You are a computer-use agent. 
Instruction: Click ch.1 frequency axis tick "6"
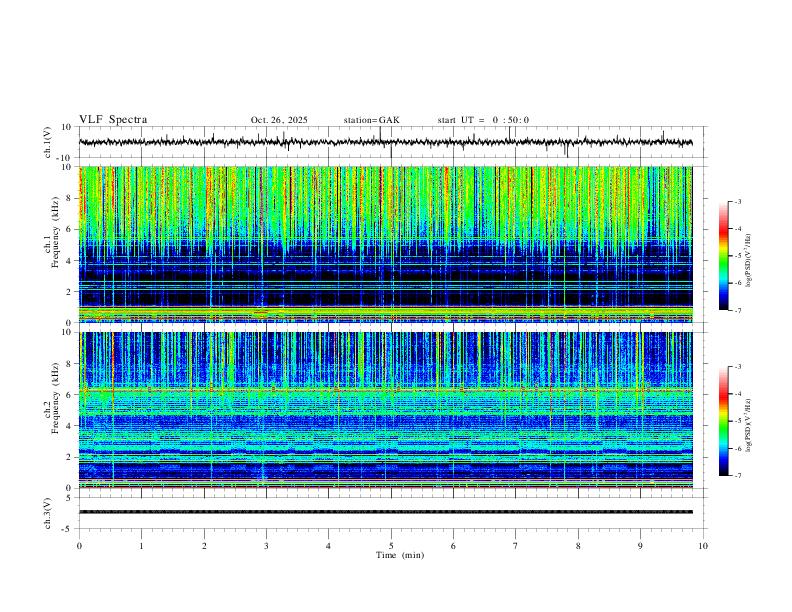[x=69, y=229]
